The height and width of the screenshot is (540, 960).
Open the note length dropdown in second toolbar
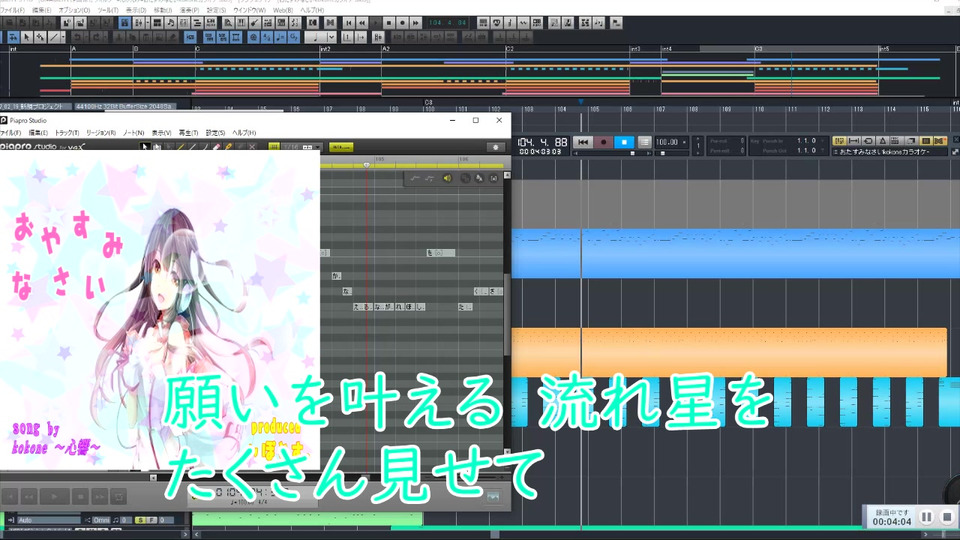(x=331, y=37)
